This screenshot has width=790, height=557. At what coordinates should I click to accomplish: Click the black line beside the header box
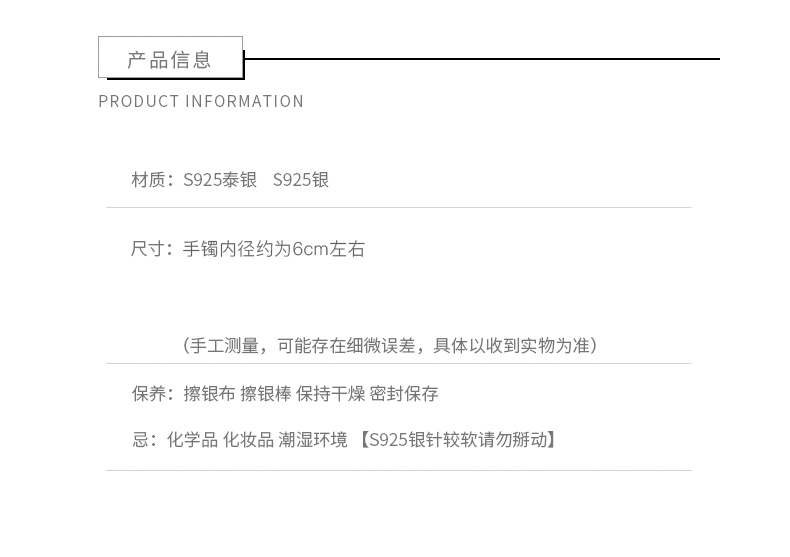coord(481,59)
